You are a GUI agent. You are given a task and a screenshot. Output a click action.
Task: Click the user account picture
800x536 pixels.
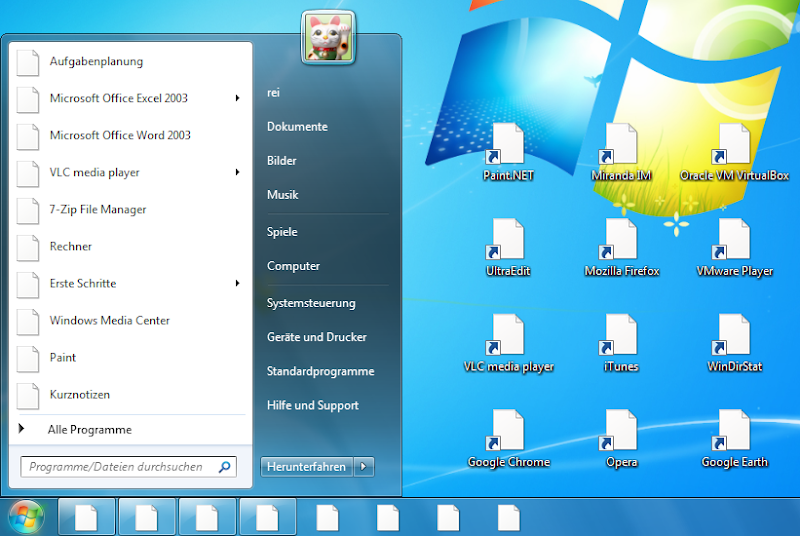coord(328,38)
